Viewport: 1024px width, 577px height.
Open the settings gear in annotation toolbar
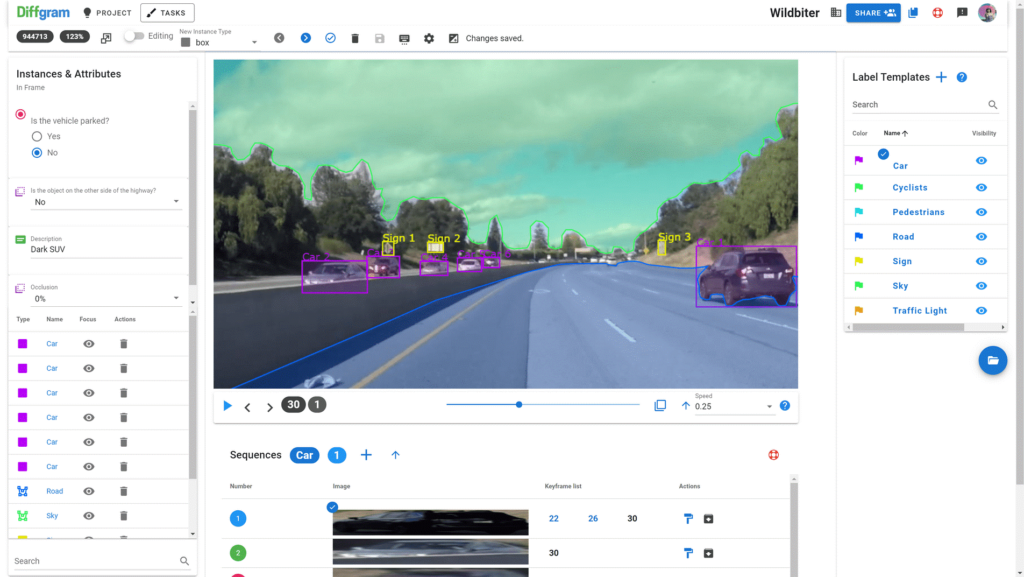tap(429, 39)
